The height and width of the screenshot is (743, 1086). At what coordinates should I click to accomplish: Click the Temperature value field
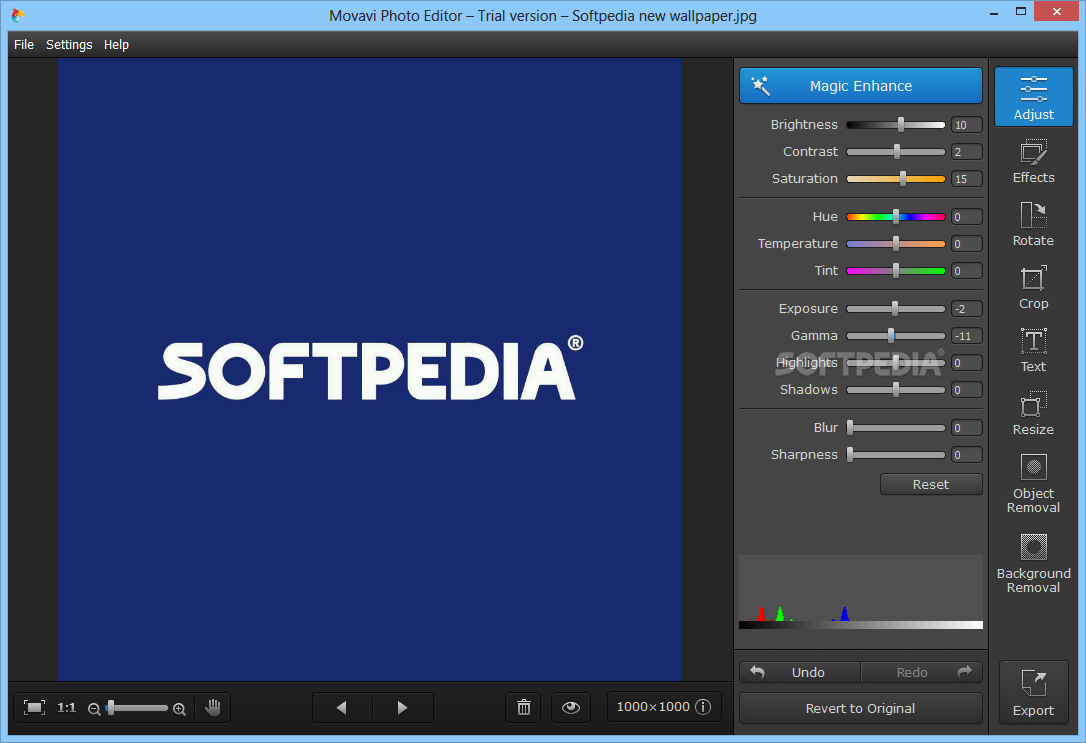(x=967, y=244)
